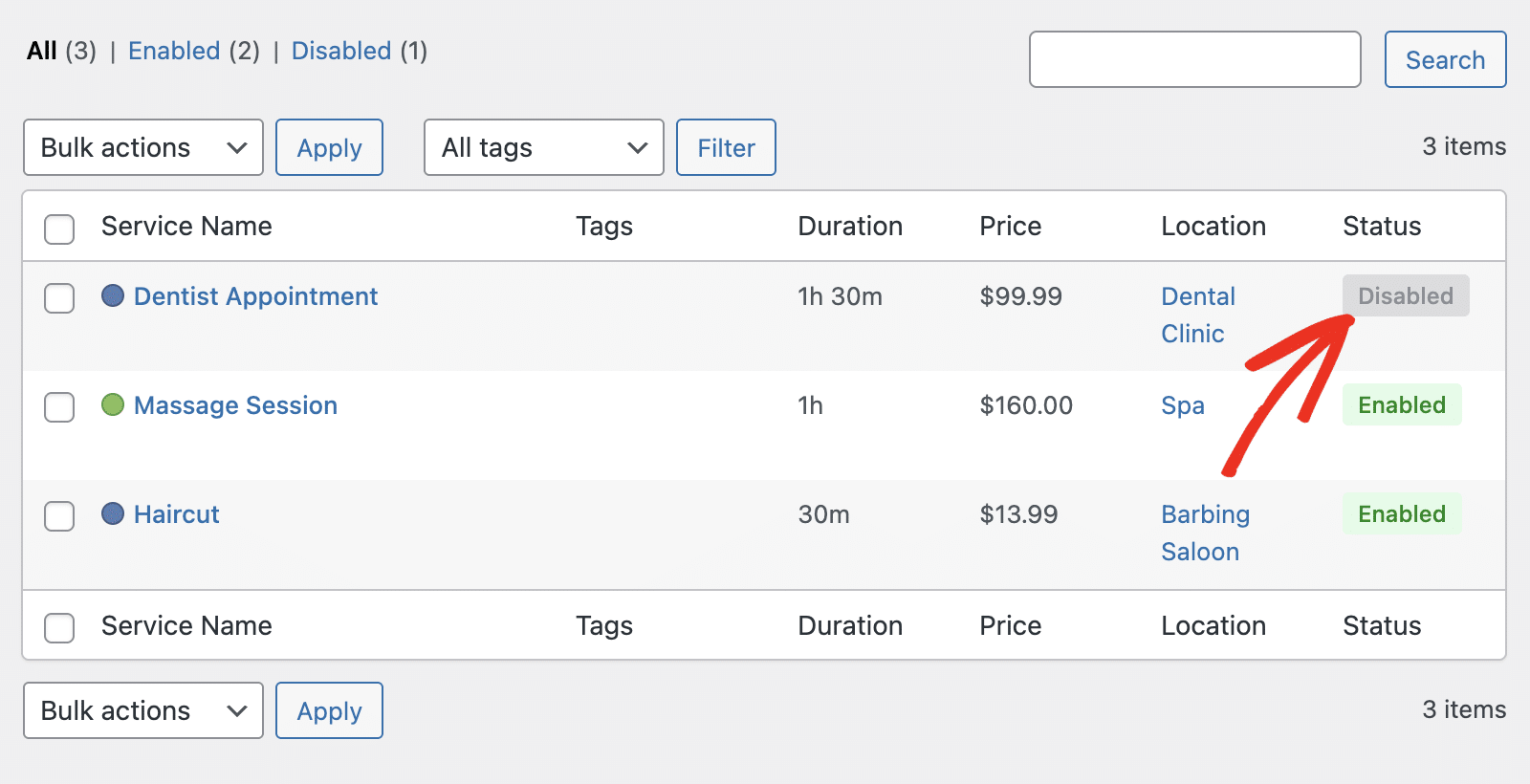Toggle select-all checkbox in table header
The width and height of the screenshot is (1530, 784).
click(x=59, y=229)
